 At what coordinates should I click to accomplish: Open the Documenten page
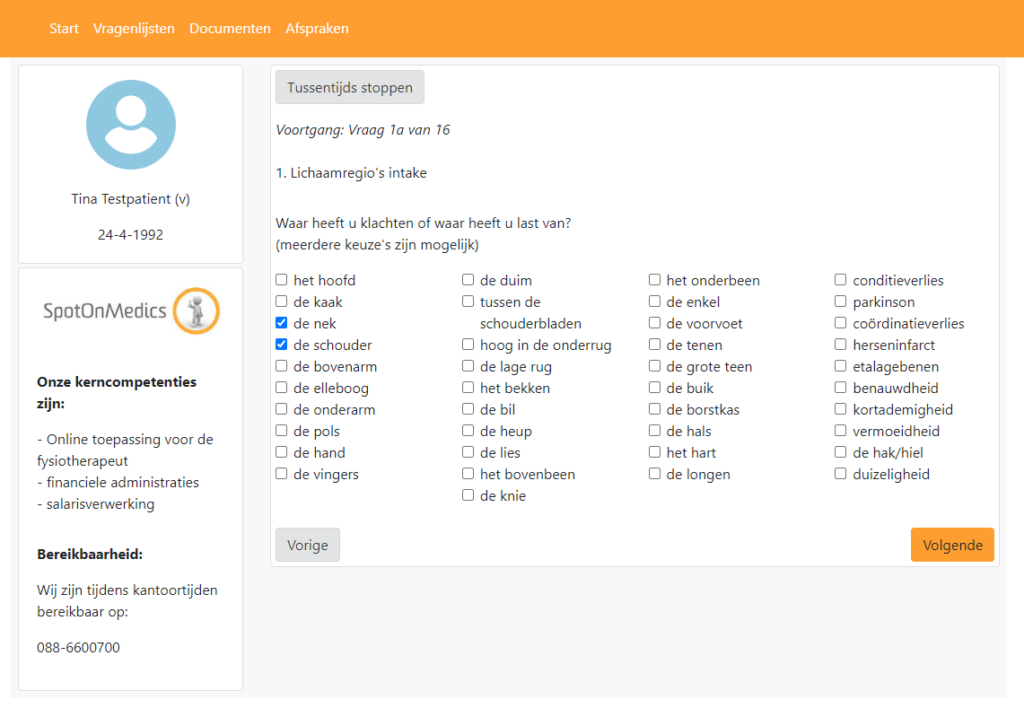(230, 28)
